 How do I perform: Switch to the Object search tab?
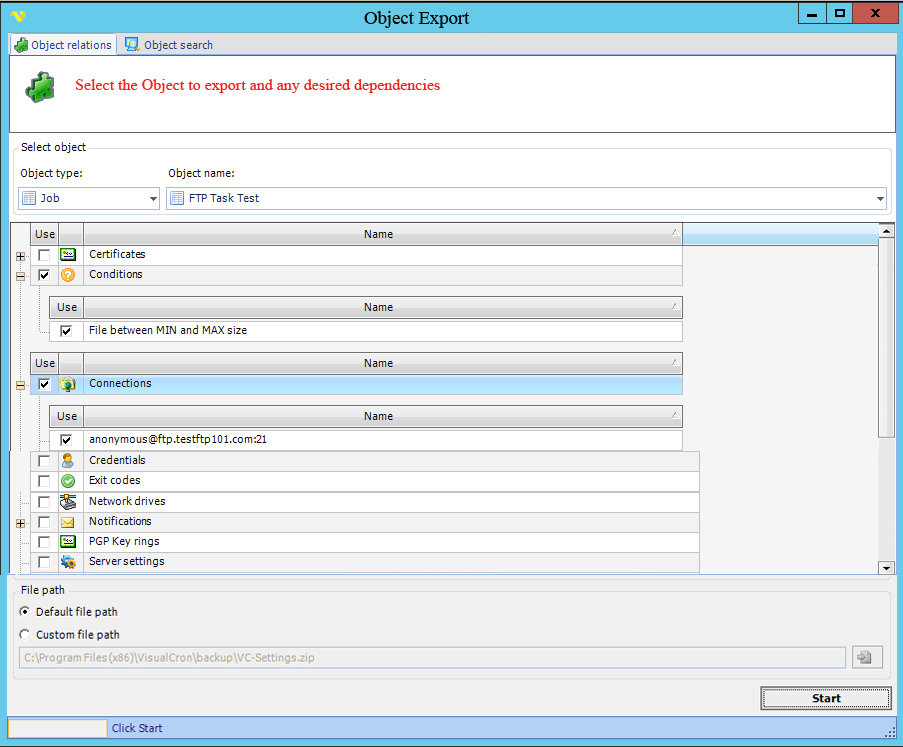pyautogui.click(x=169, y=45)
